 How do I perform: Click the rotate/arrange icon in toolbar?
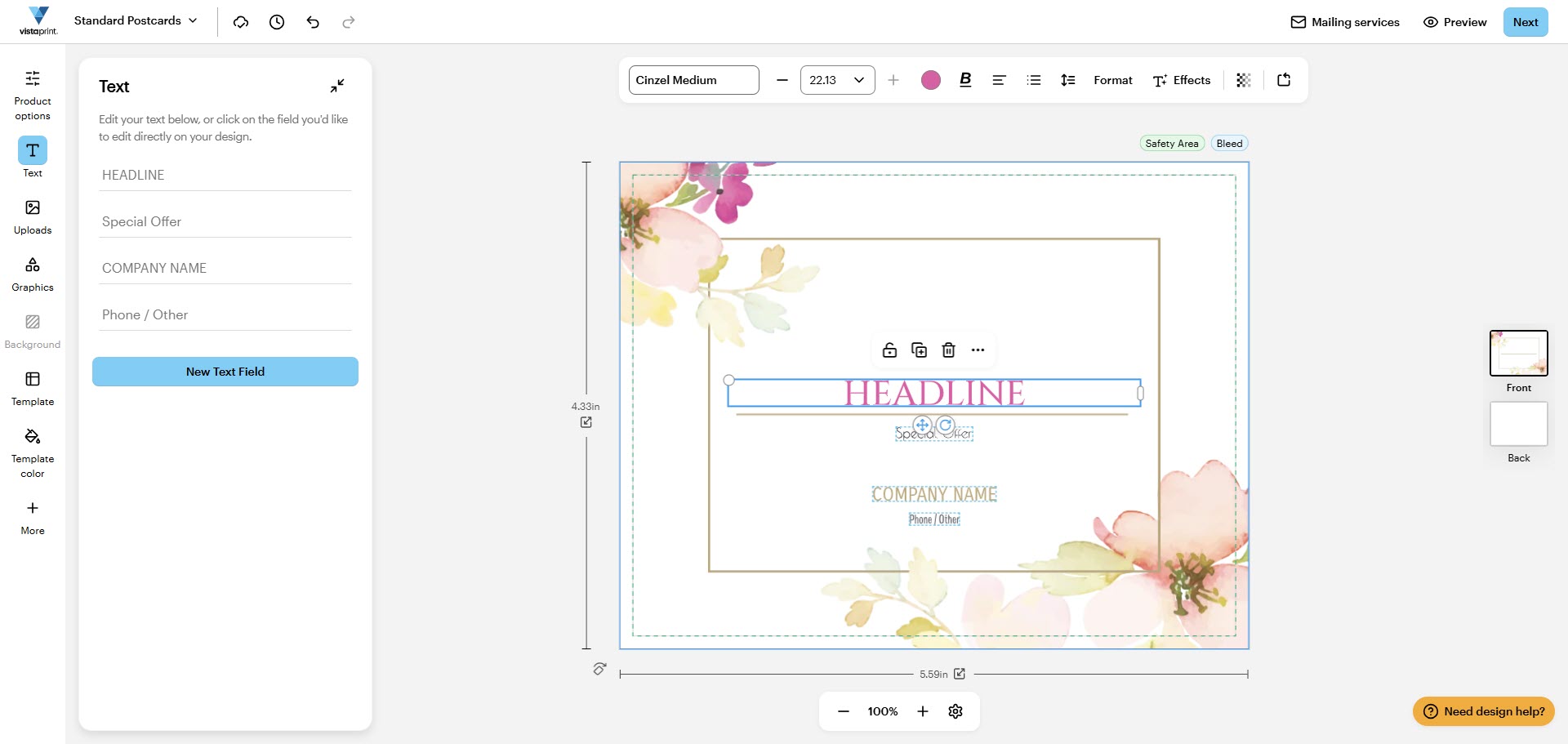click(x=1284, y=80)
